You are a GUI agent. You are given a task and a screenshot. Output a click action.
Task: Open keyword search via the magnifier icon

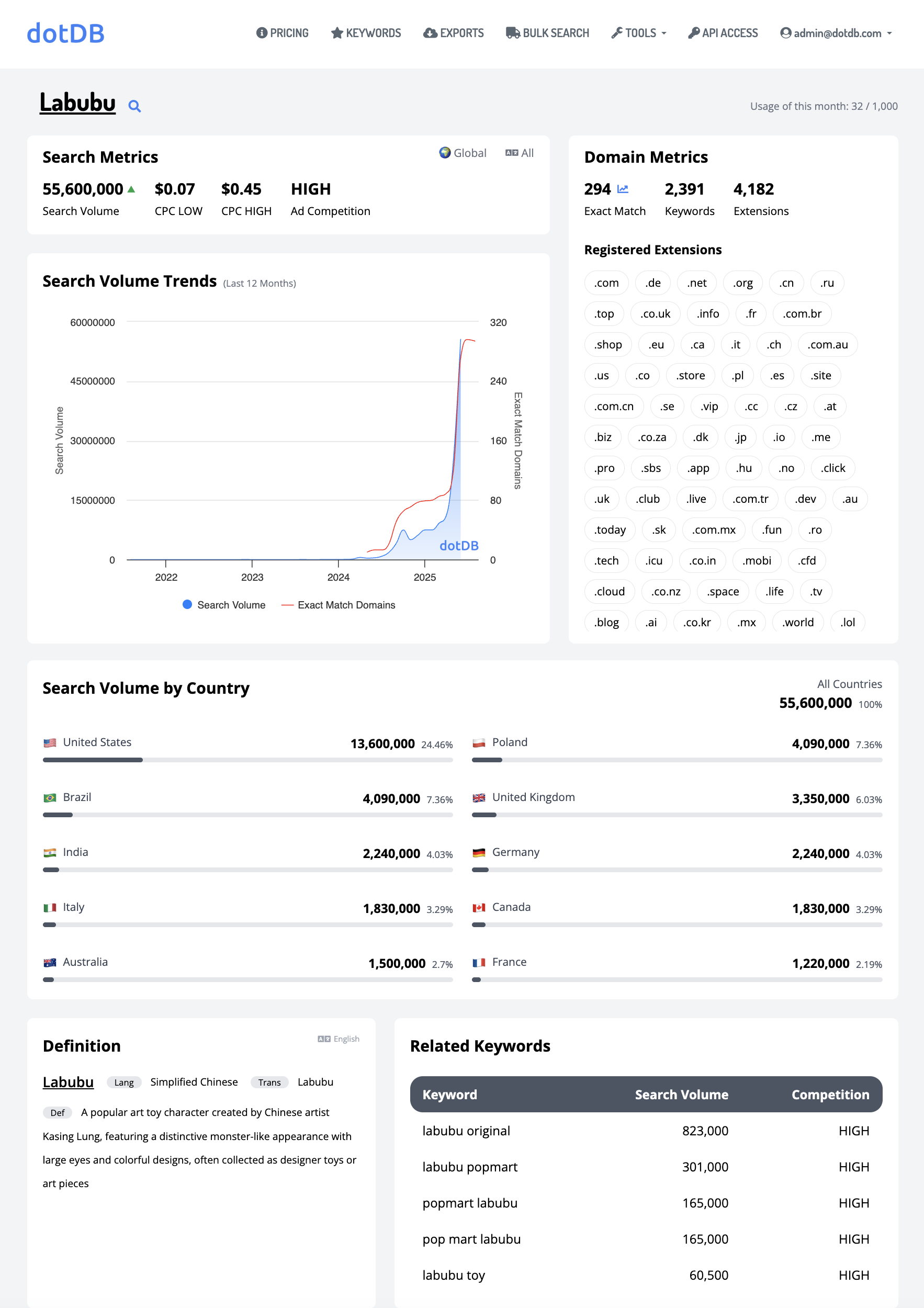point(134,106)
